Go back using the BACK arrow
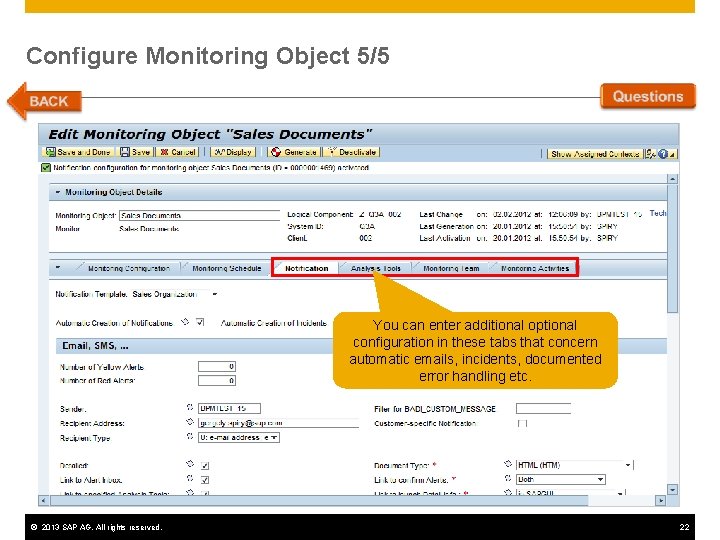Viewport: 720px width, 540px height. [45, 101]
